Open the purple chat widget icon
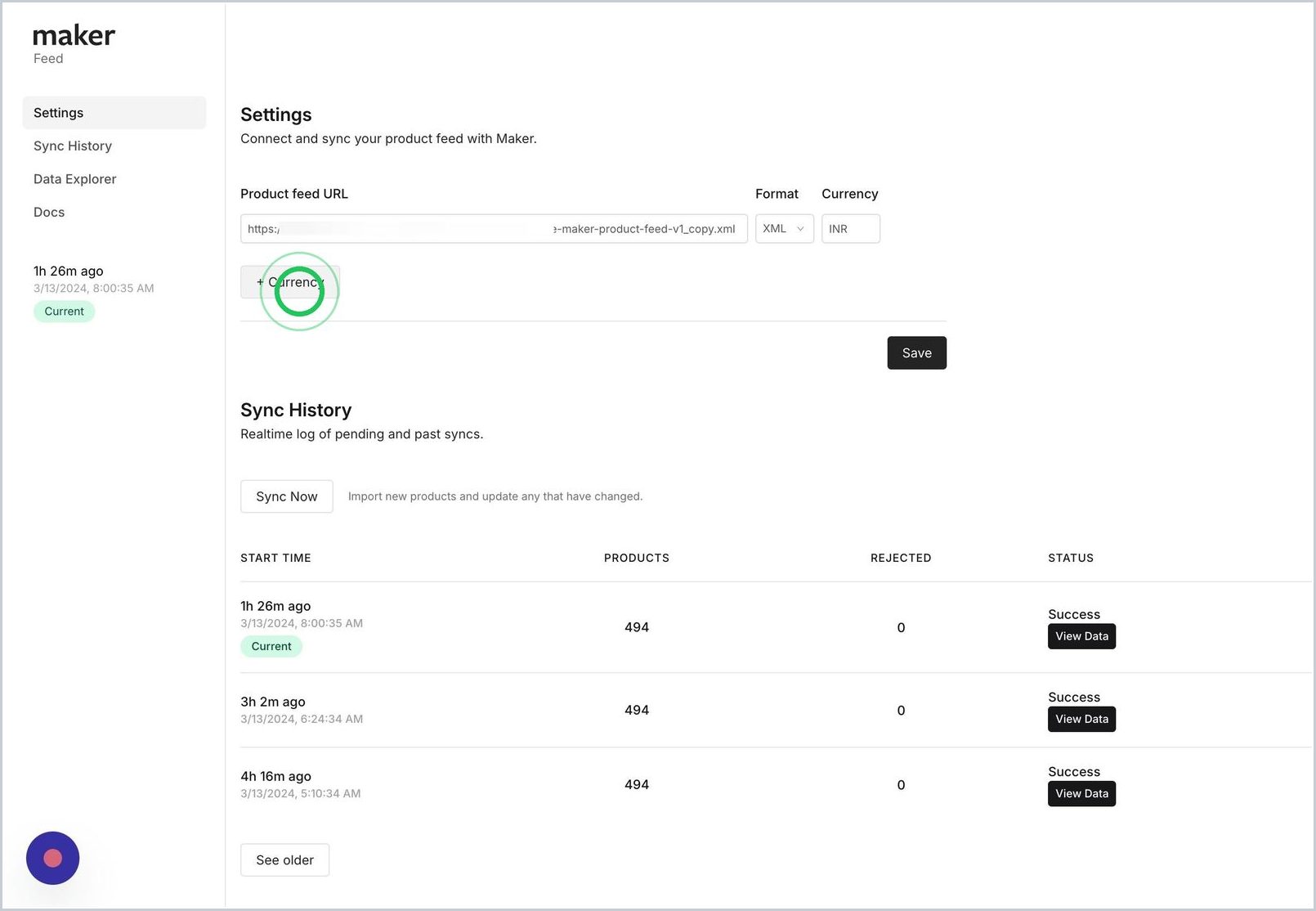1316x911 pixels. pos(52,858)
